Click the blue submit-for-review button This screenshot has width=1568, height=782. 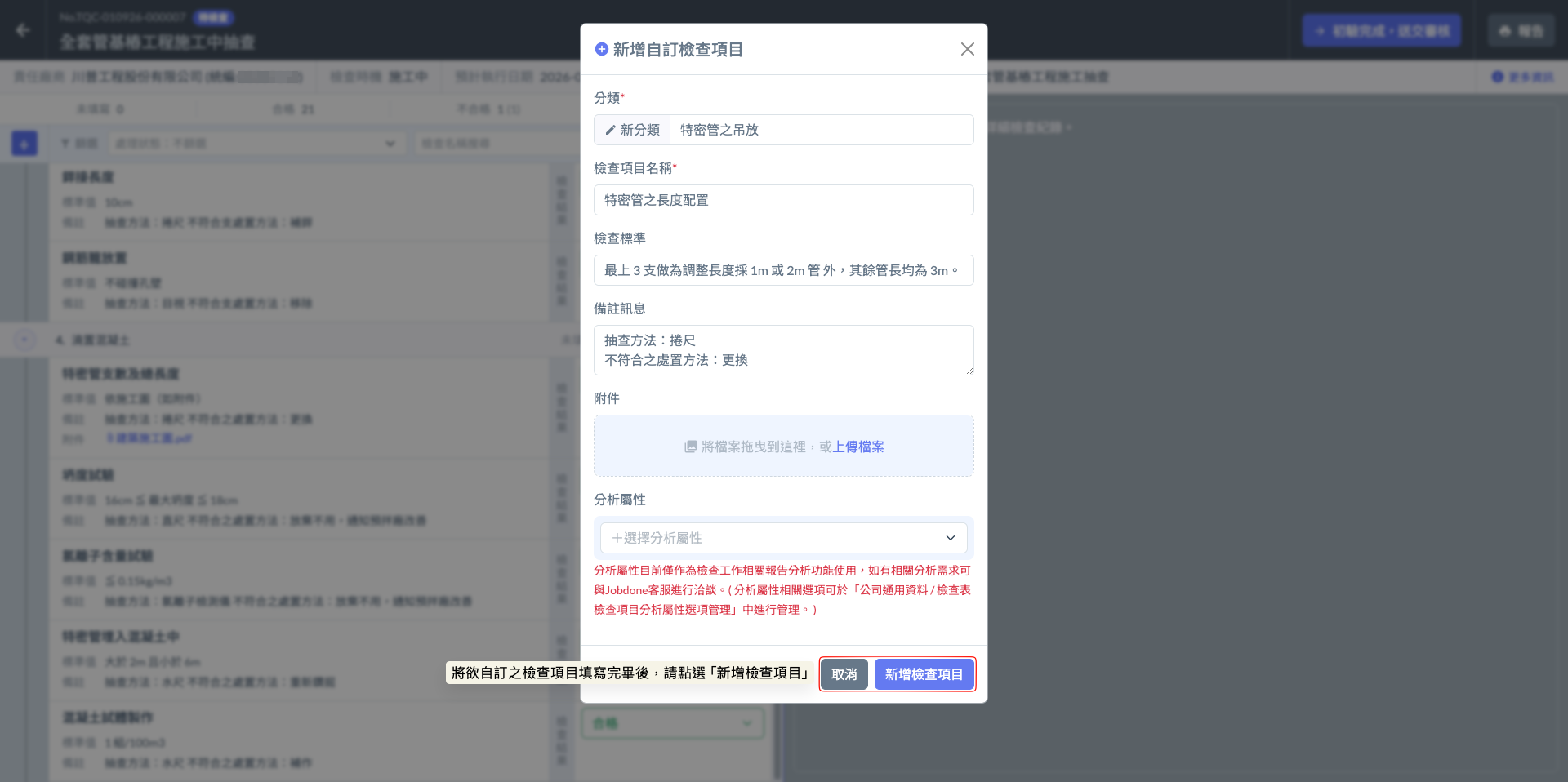(x=1381, y=31)
